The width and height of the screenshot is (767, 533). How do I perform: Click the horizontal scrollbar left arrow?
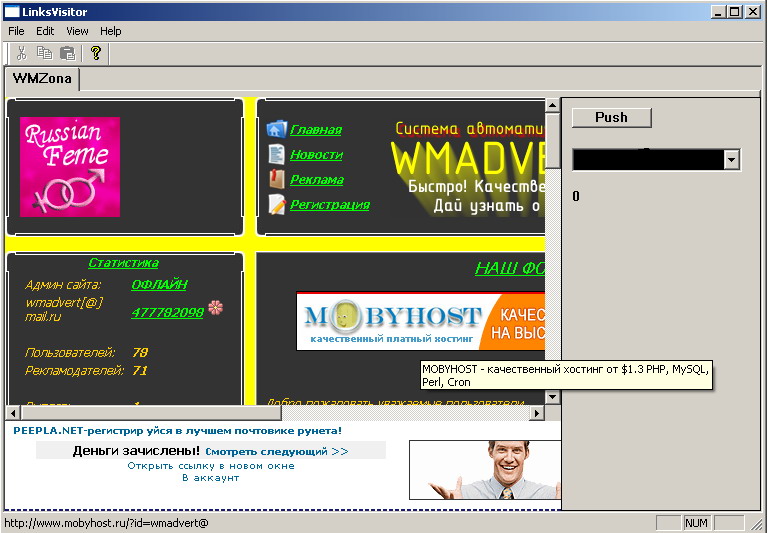13,413
